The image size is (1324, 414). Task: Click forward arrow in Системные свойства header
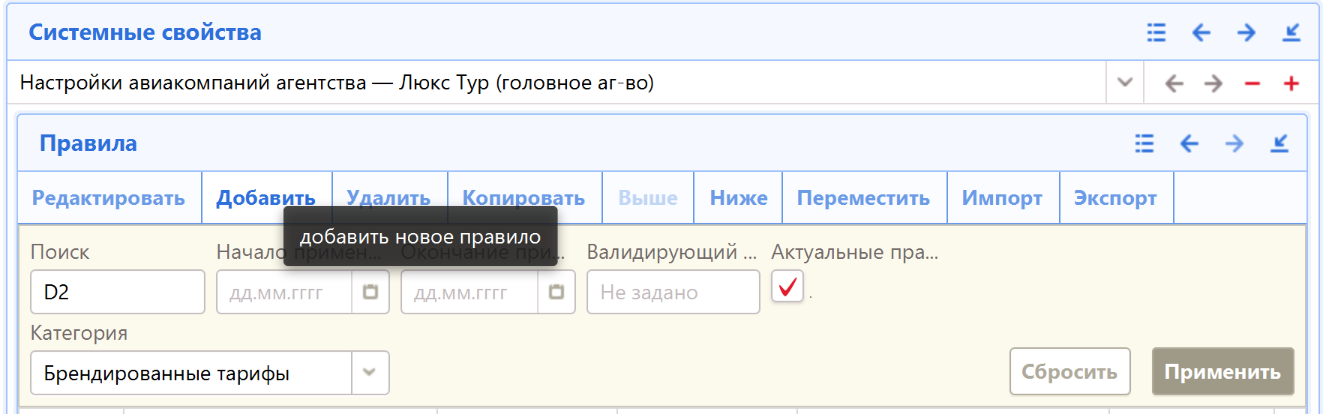(1246, 33)
